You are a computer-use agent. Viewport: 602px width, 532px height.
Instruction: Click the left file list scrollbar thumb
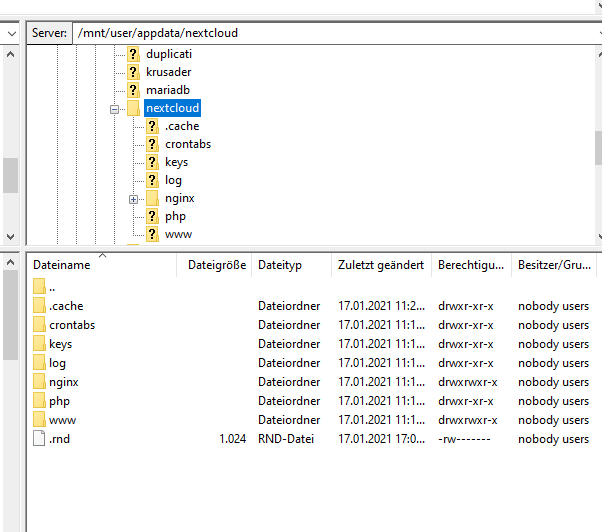coord(11,315)
